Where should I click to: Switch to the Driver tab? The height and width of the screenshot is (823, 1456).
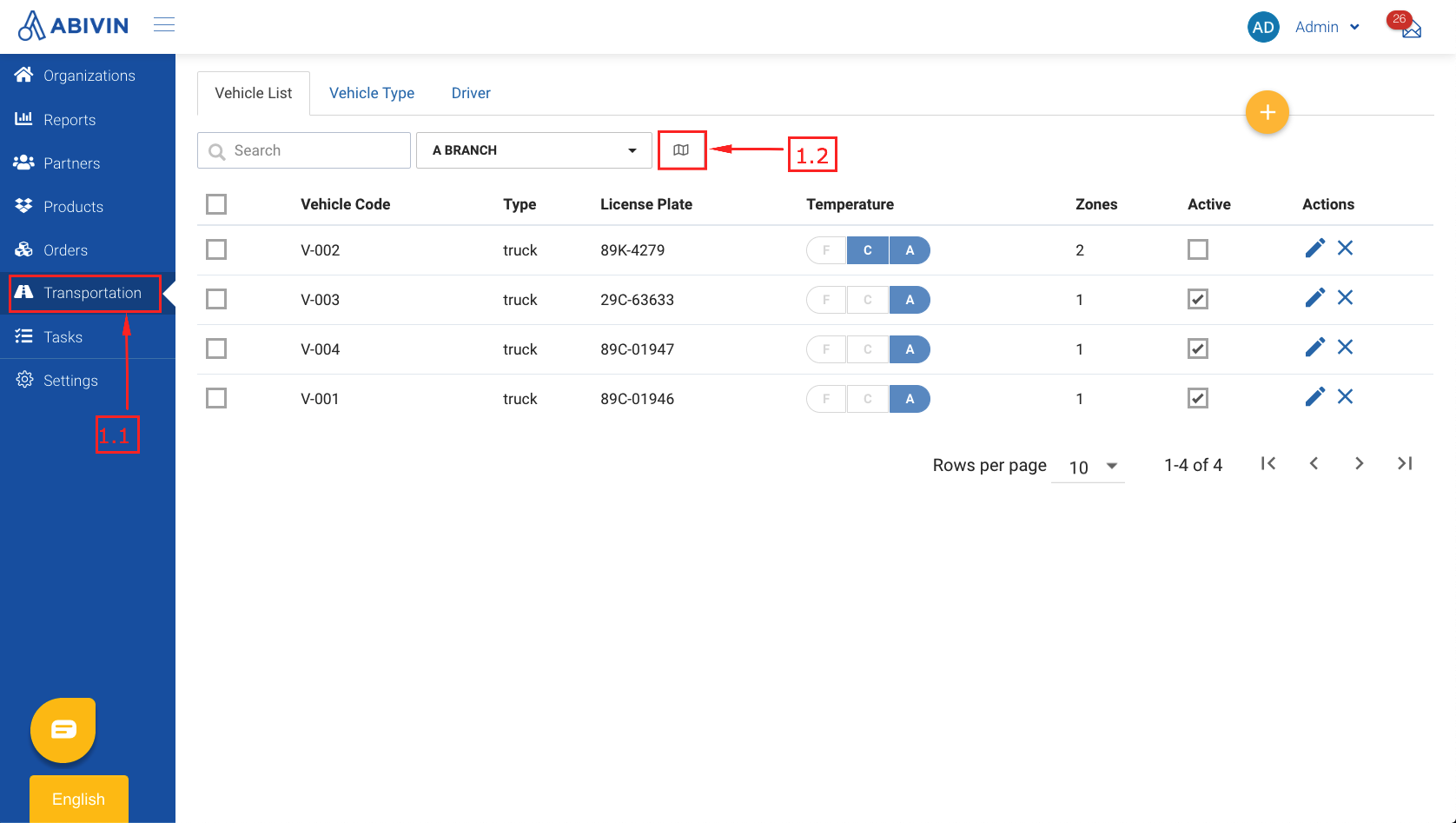click(471, 93)
